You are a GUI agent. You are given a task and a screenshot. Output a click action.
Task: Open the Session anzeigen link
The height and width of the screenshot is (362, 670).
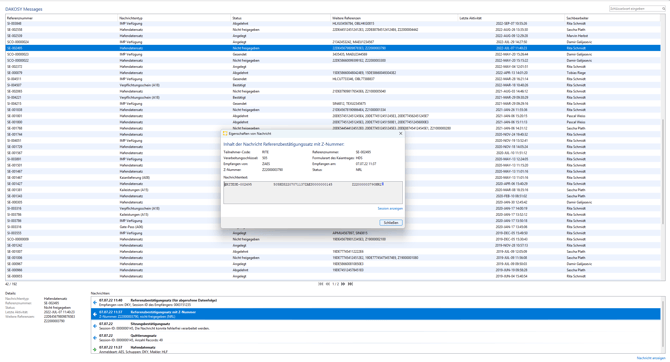(390, 209)
